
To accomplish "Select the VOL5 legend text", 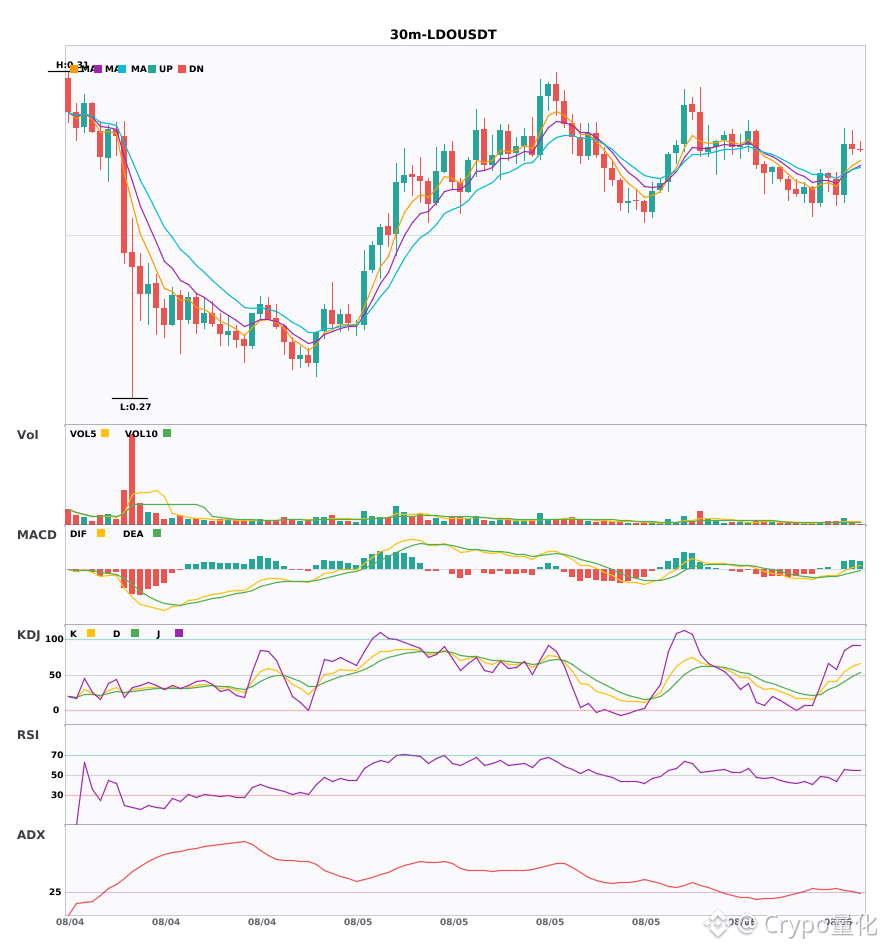I will (83, 434).
